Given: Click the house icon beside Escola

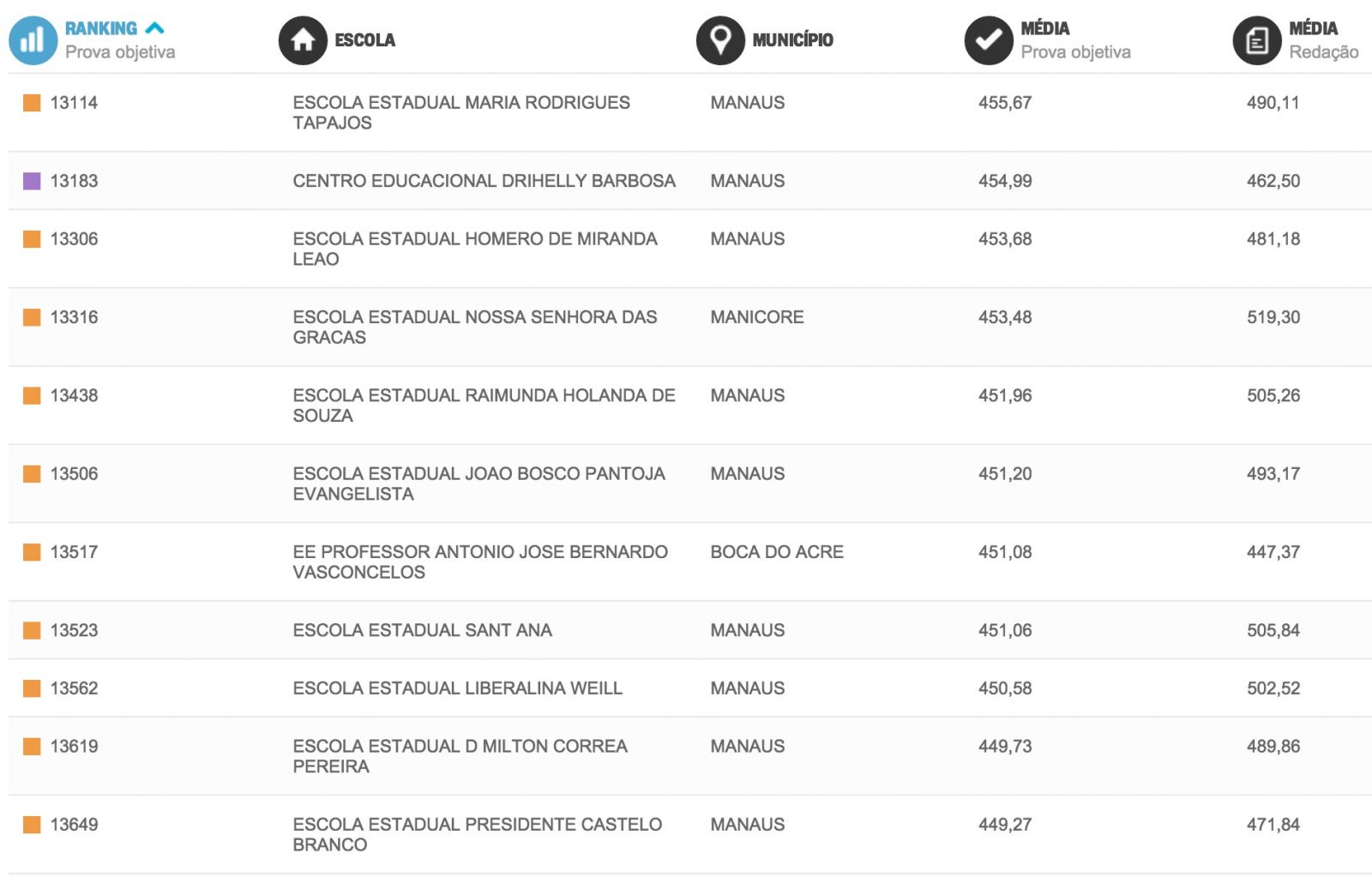Looking at the screenshot, I should pos(303,40).
